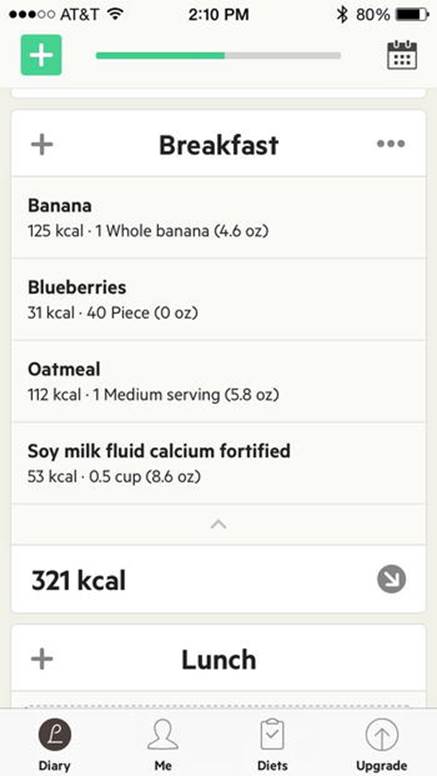Open Breakfast three-dots options menu

tap(390, 144)
